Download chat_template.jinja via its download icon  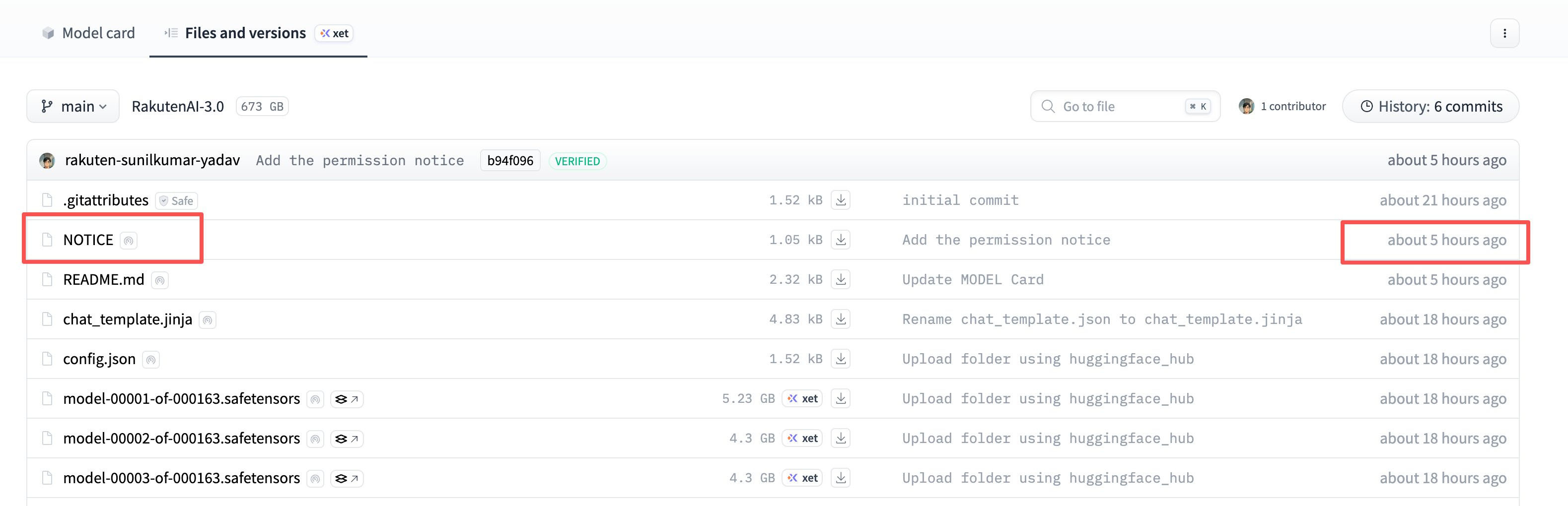(x=841, y=318)
